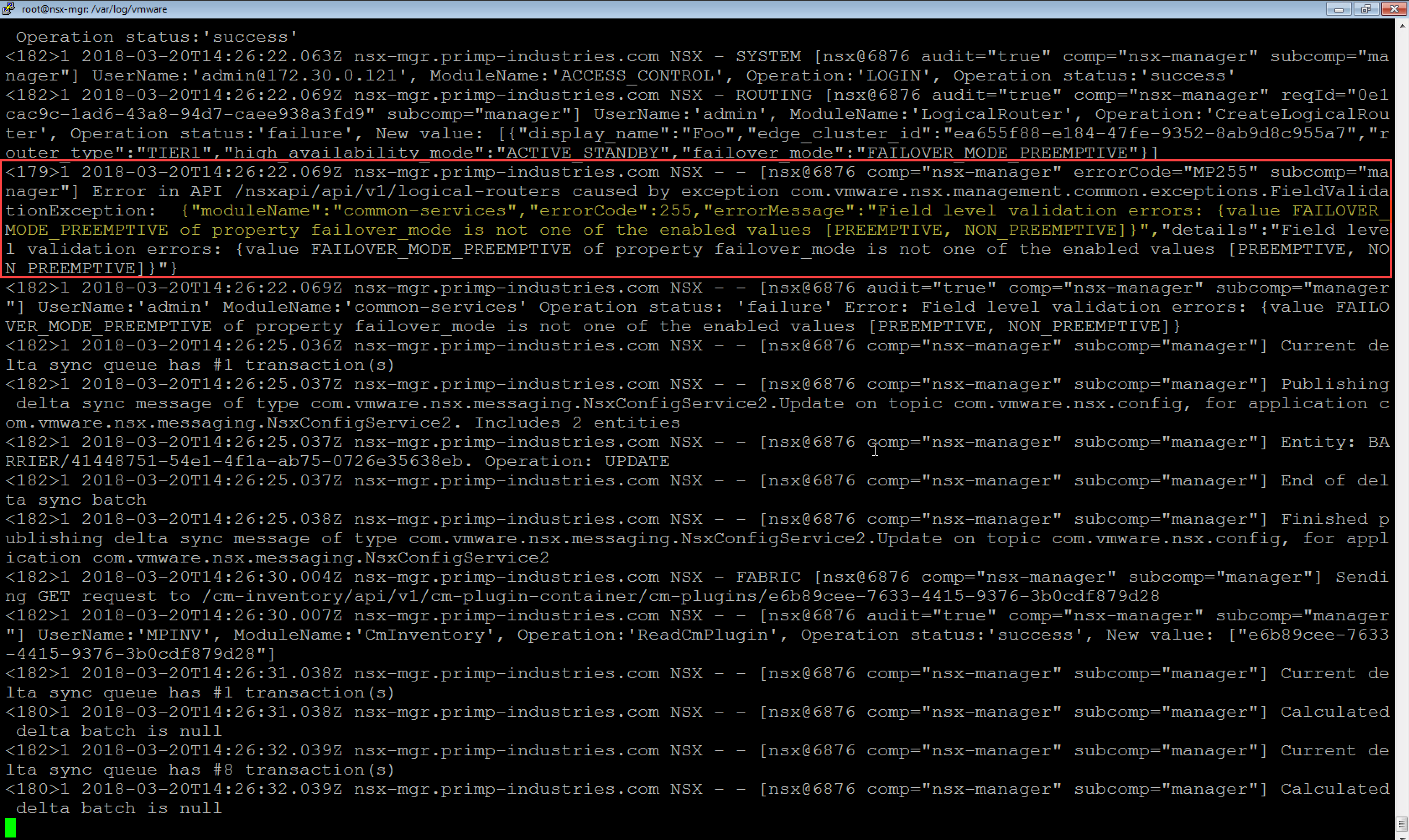Click the #8 transaction(s) text
Viewport: 1409px width, 840px height.
coord(304,770)
